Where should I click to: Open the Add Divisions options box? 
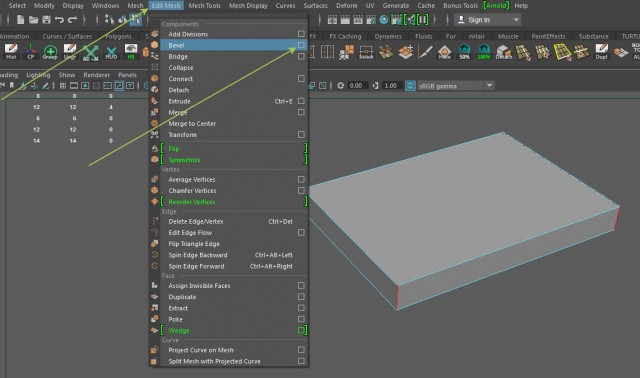301,34
